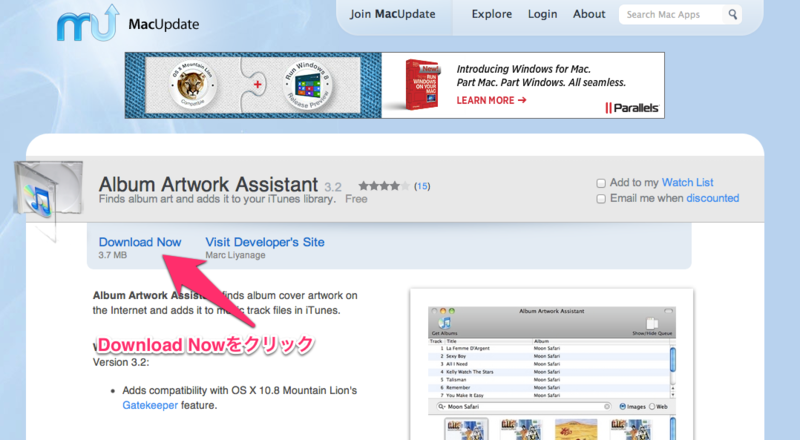This screenshot has width=800, height=440.
Task: Open Join MacUpdate menu item
Action: point(392,14)
